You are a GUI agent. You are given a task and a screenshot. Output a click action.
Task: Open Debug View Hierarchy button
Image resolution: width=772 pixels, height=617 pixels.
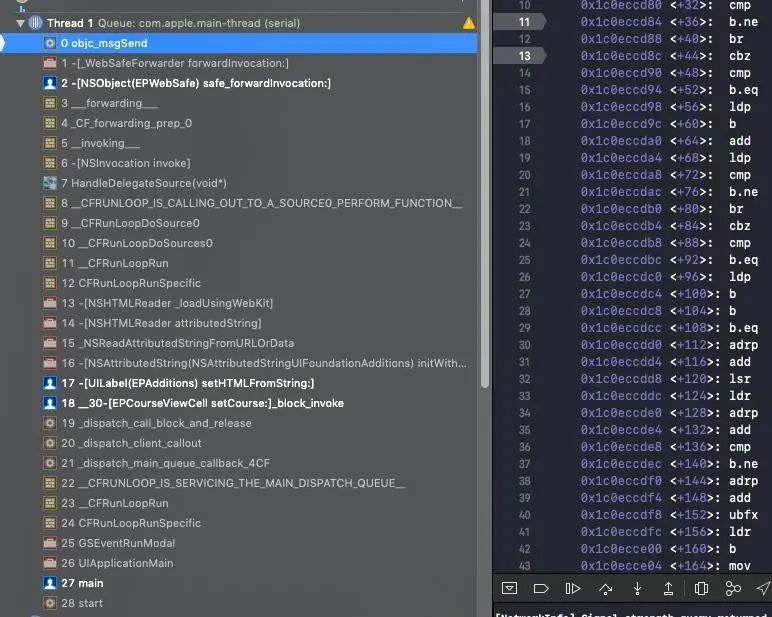click(x=701, y=588)
